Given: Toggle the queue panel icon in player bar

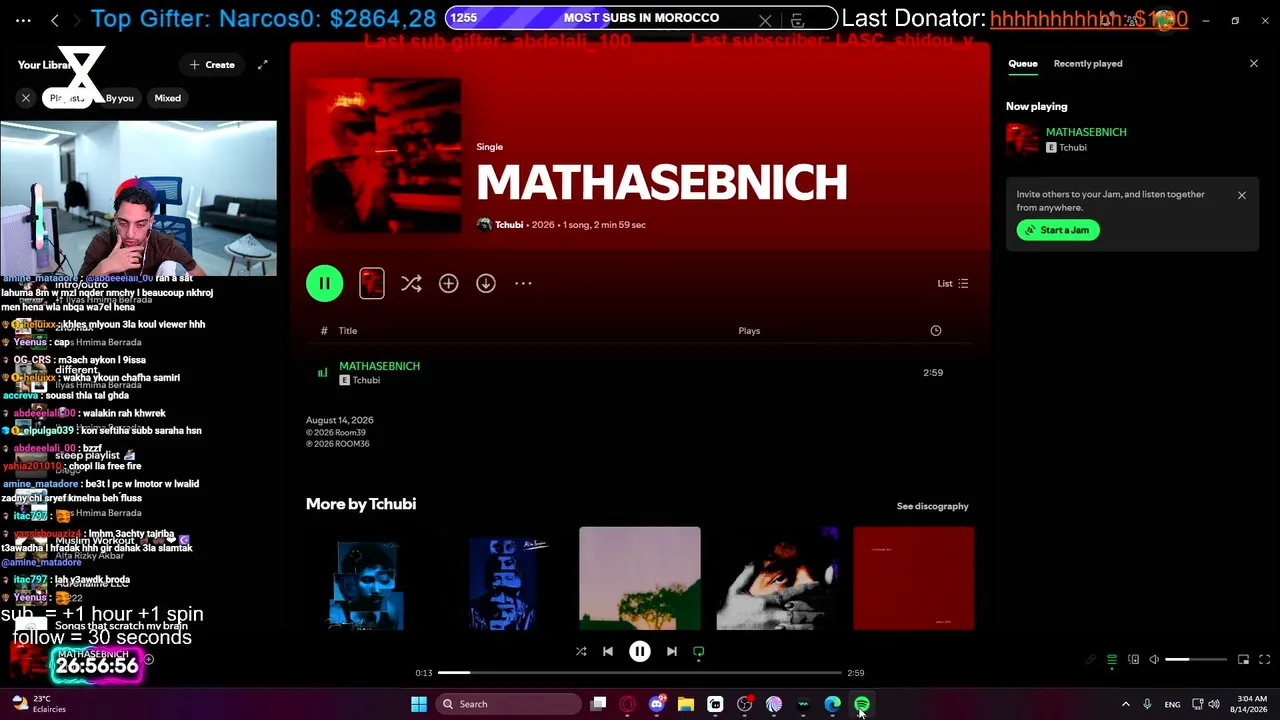Looking at the screenshot, I should click(1112, 660).
